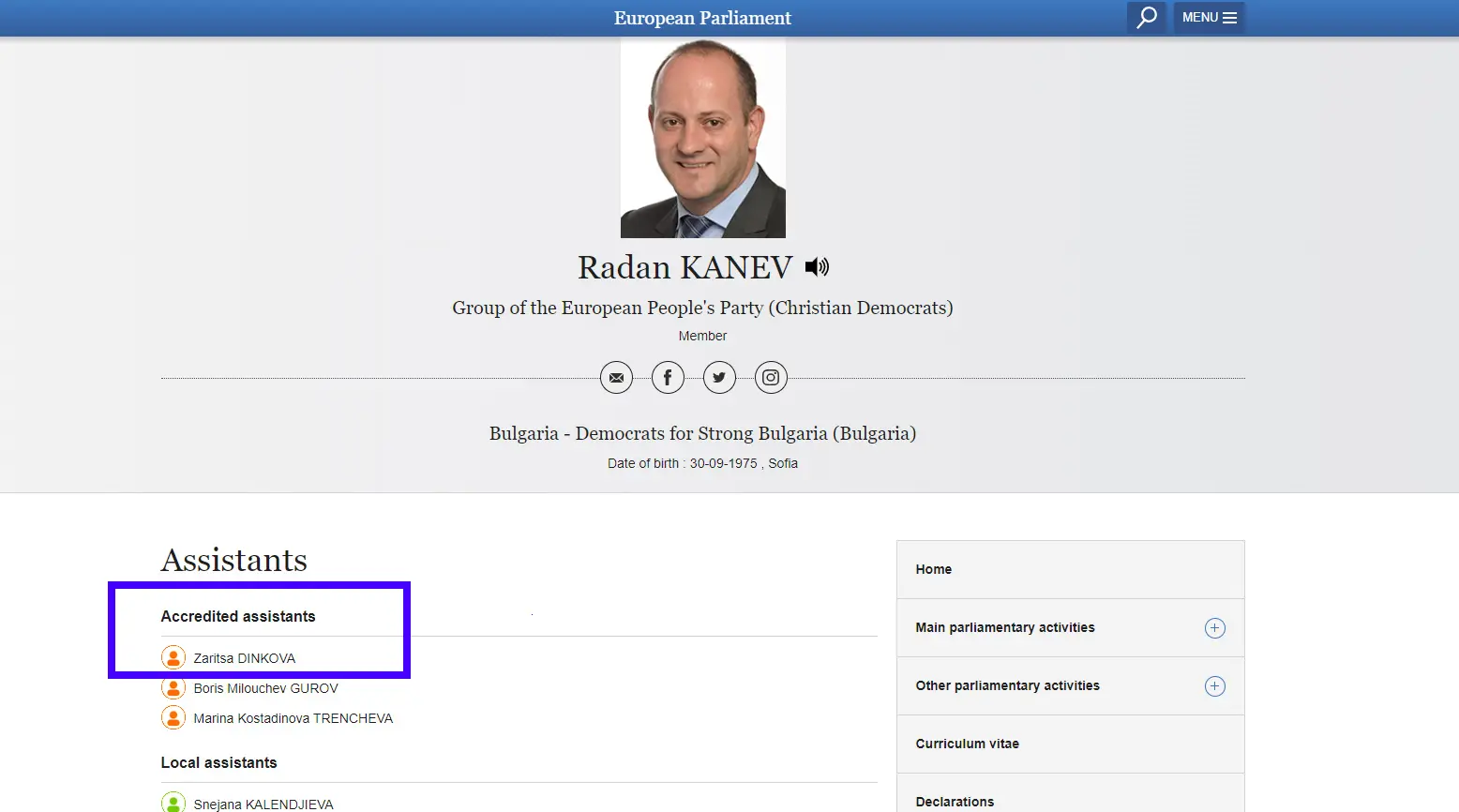The width and height of the screenshot is (1459, 812).
Task: Open the Twitter profile icon
Action: (719, 378)
